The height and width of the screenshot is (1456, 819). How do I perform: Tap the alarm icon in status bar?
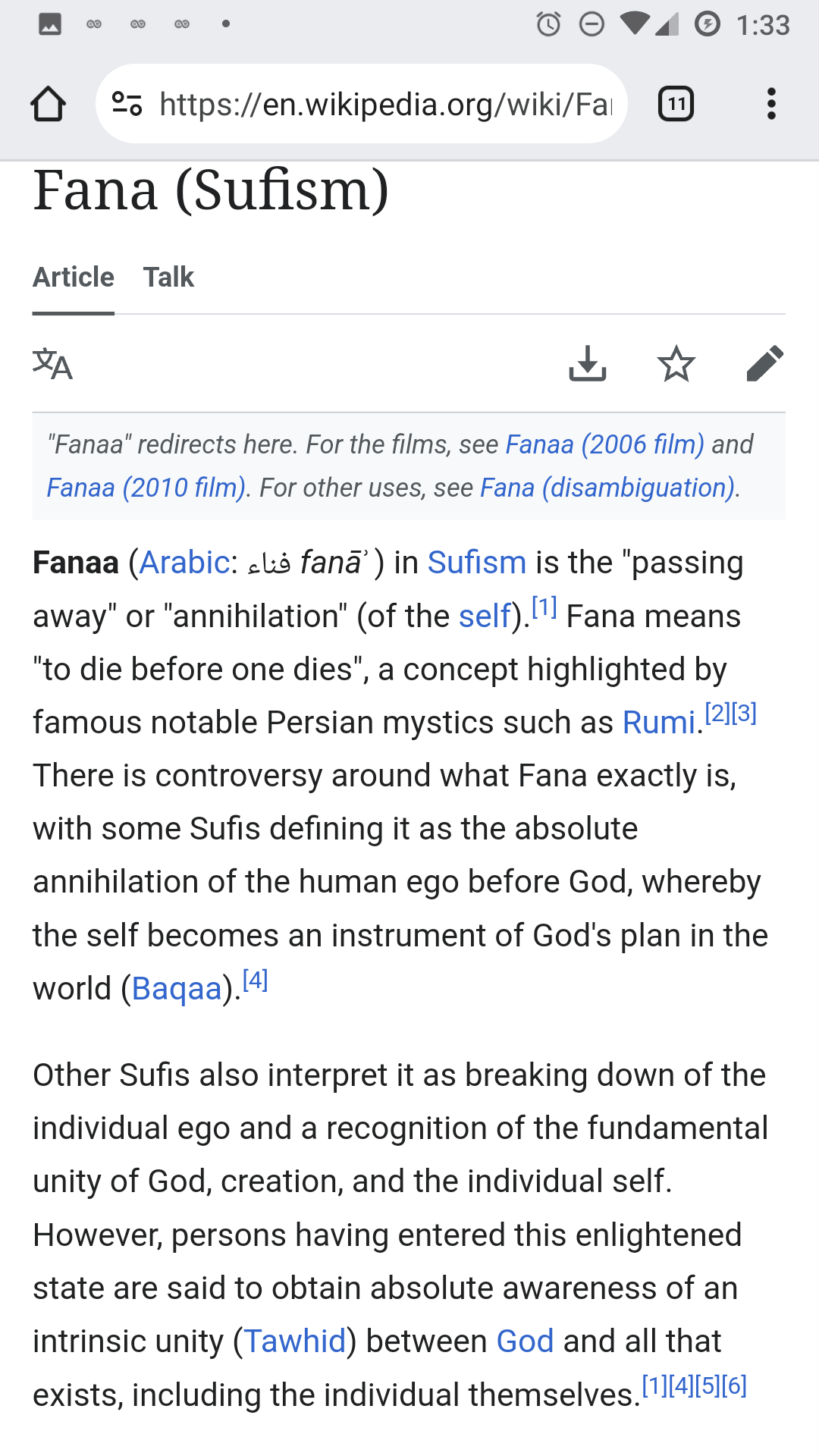(x=548, y=24)
